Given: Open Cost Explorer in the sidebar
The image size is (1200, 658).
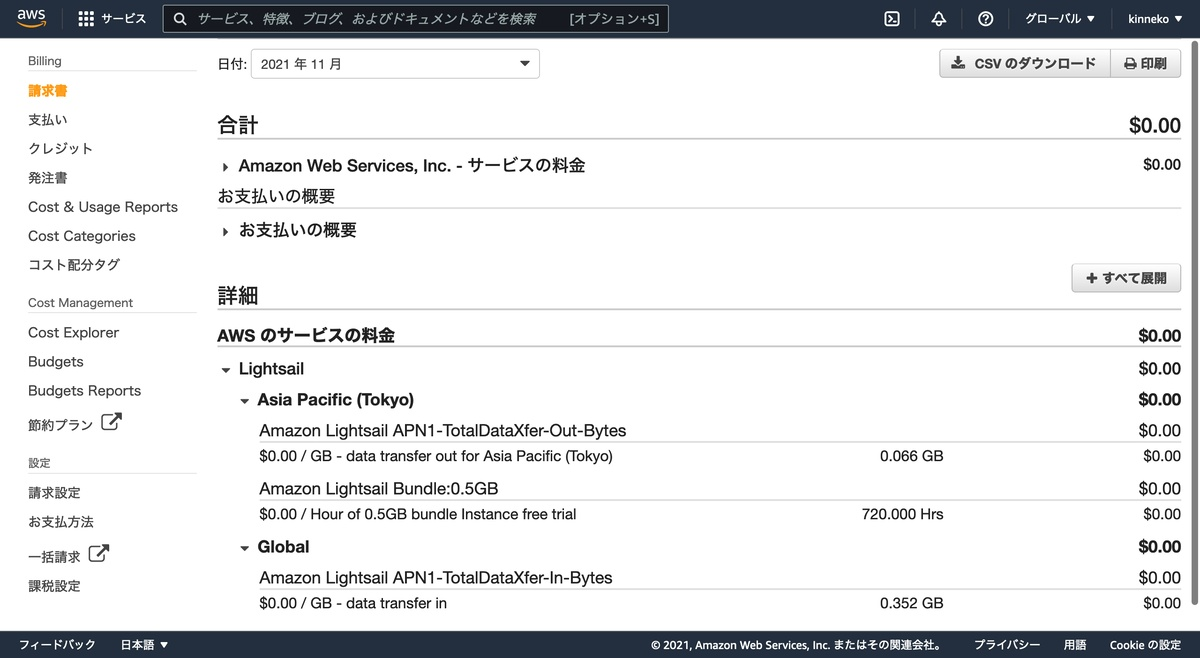Looking at the screenshot, I should (74, 333).
